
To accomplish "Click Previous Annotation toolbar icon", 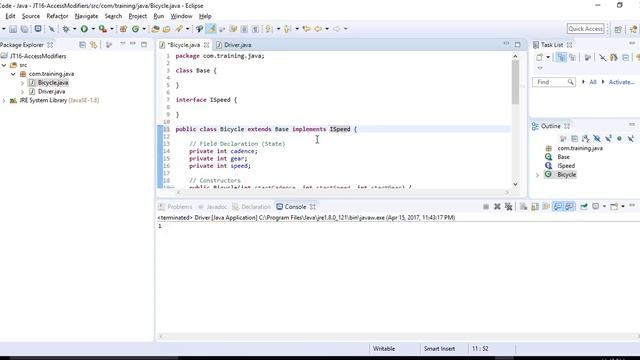I will pos(287,29).
